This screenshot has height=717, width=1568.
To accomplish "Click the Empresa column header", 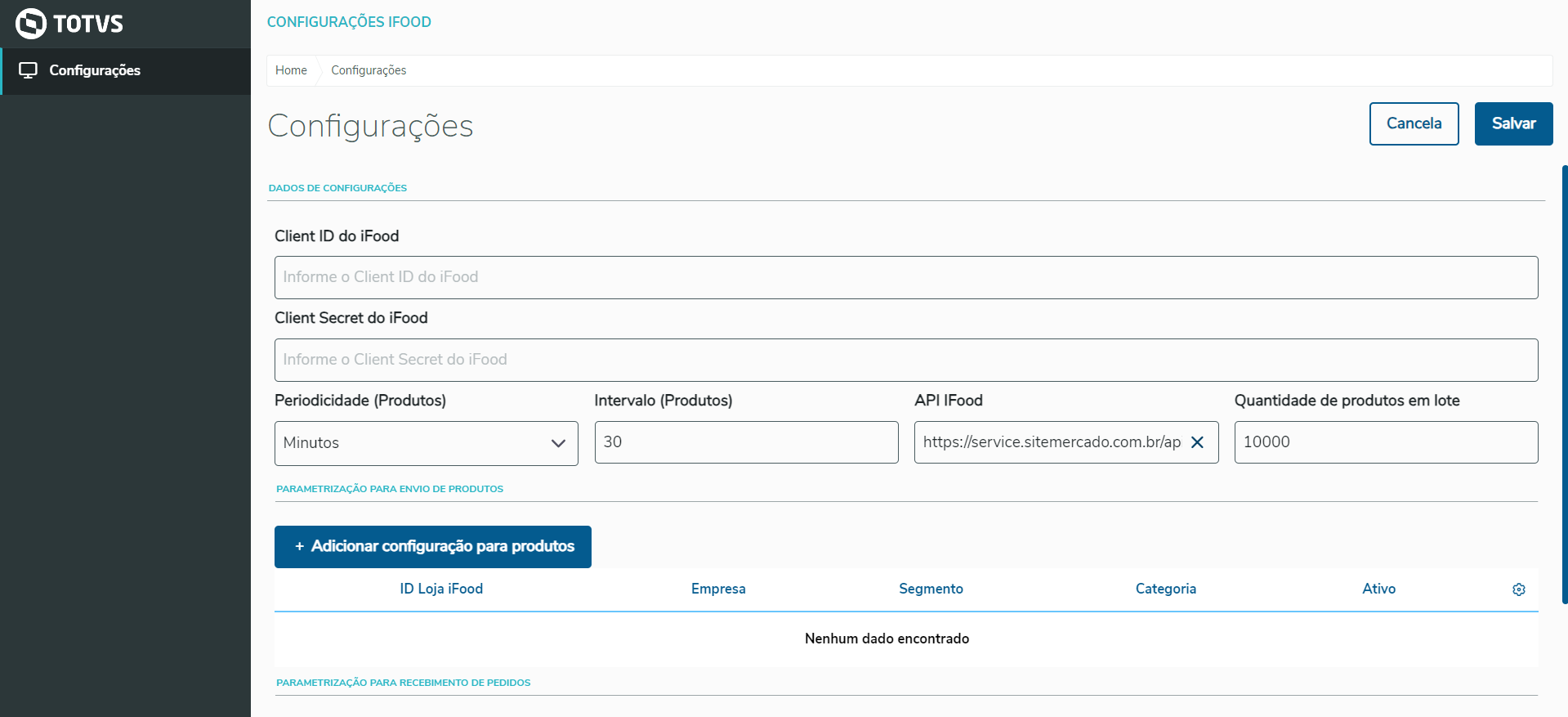I will pyautogui.click(x=718, y=589).
